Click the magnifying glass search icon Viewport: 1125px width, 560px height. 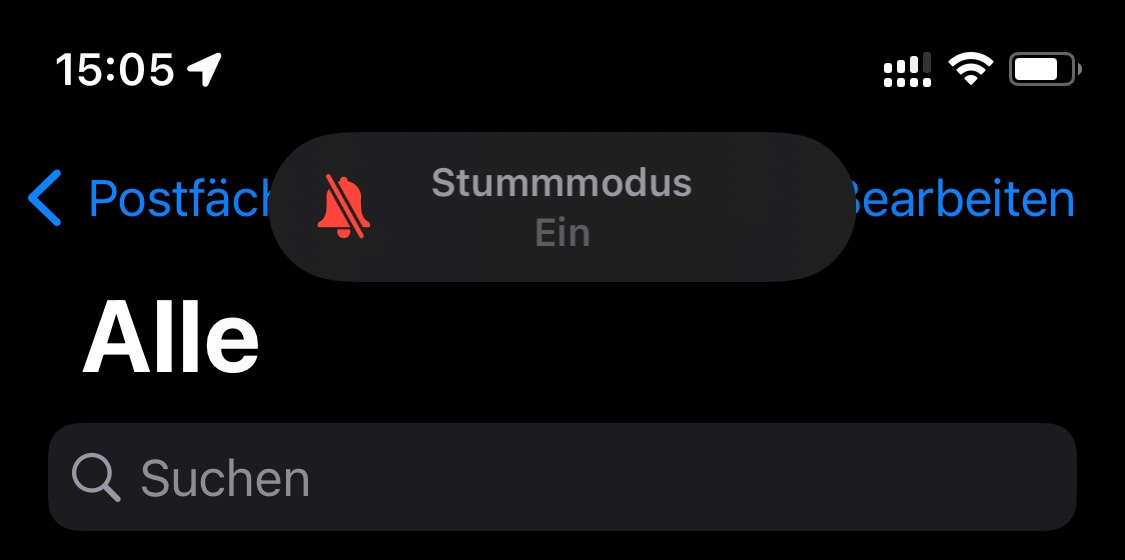[x=96, y=478]
